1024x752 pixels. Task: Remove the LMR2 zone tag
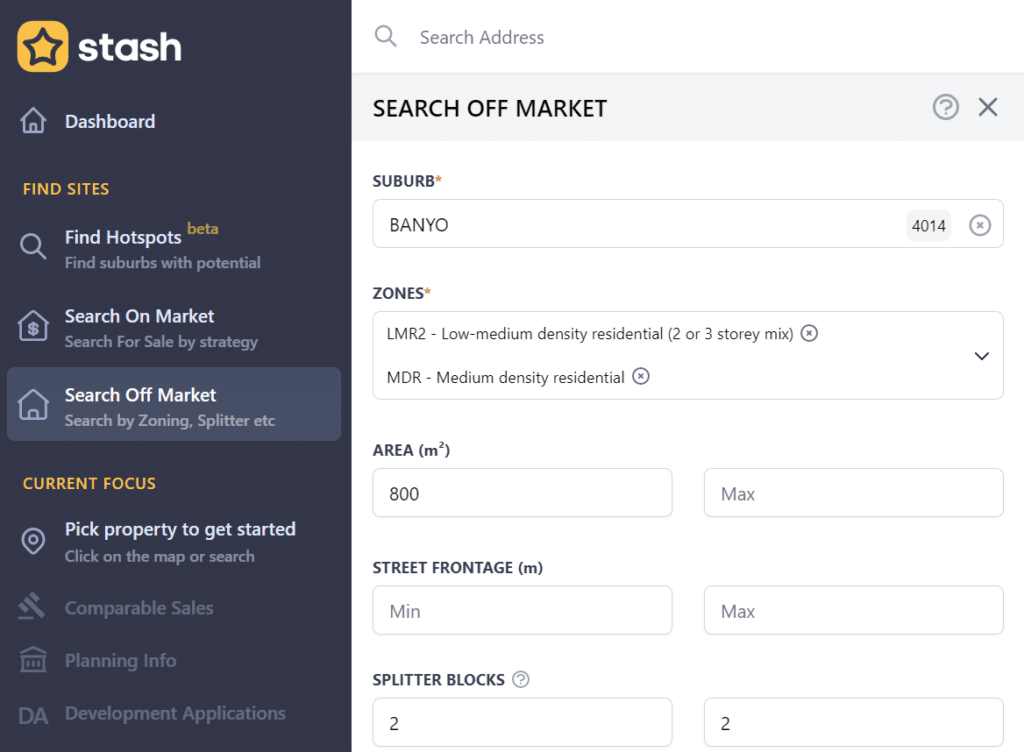(x=809, y=333)
